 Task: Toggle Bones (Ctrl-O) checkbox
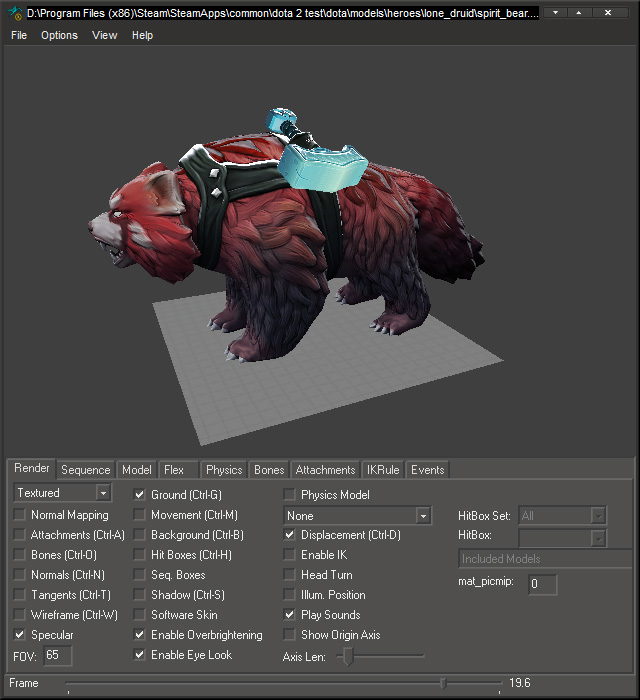[x=20, y=555]
